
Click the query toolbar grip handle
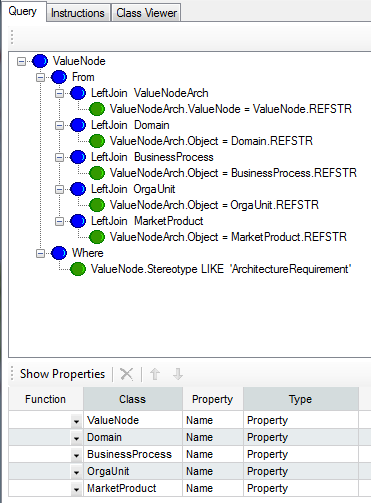pos(12,37)
